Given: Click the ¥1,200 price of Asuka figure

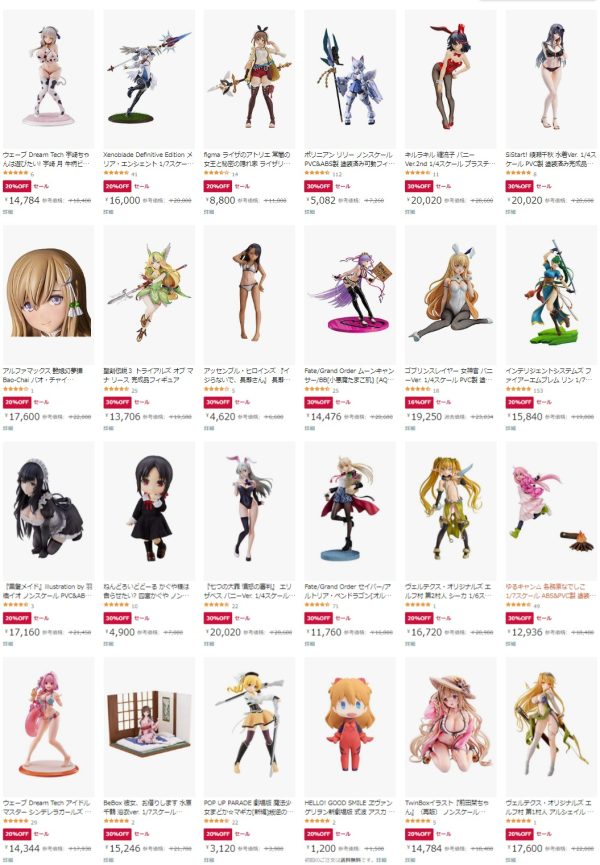Looking at the screenshot, I should click(x=321, y=848).
